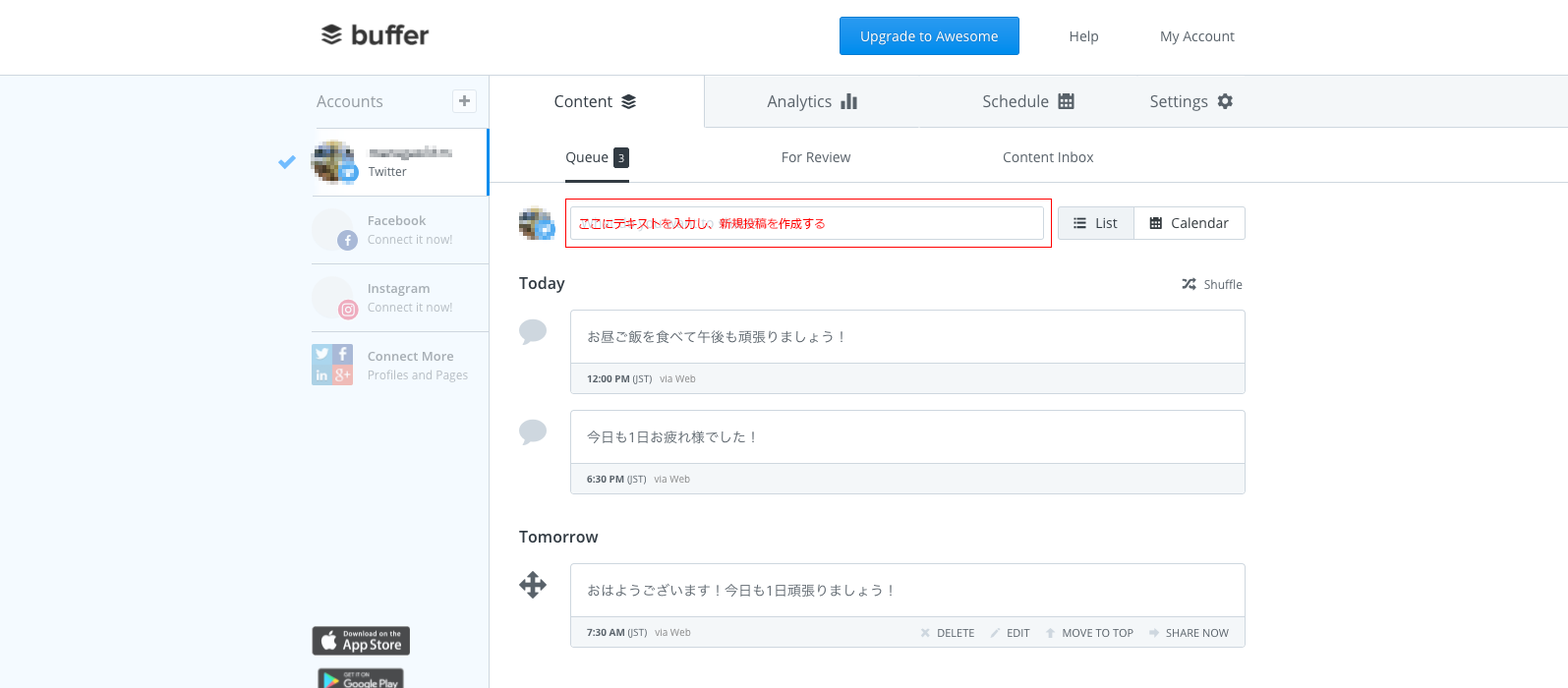Add a new account with plus button
The image size is (1568, 688).
464,100
